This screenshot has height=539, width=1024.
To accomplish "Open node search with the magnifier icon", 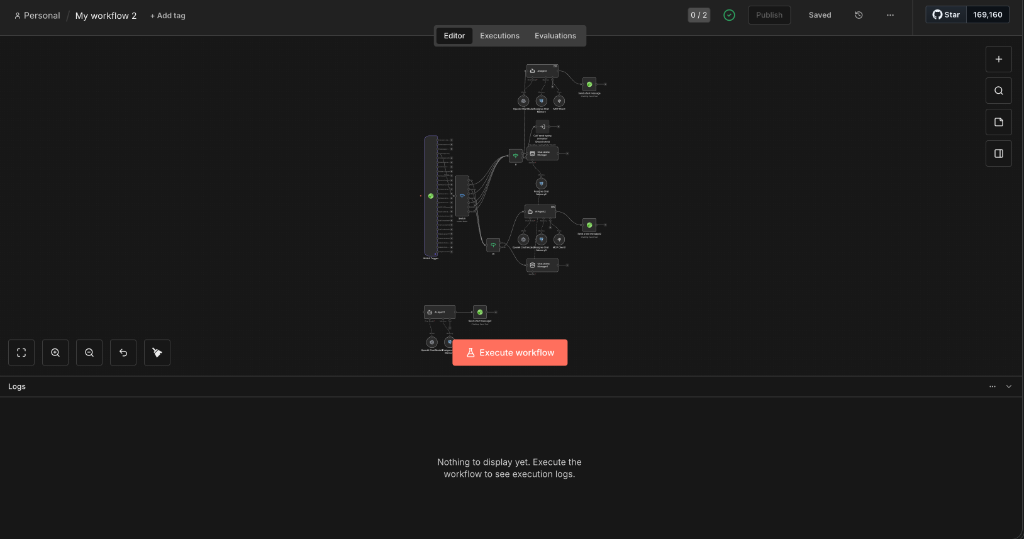I will tap(999, 91).
